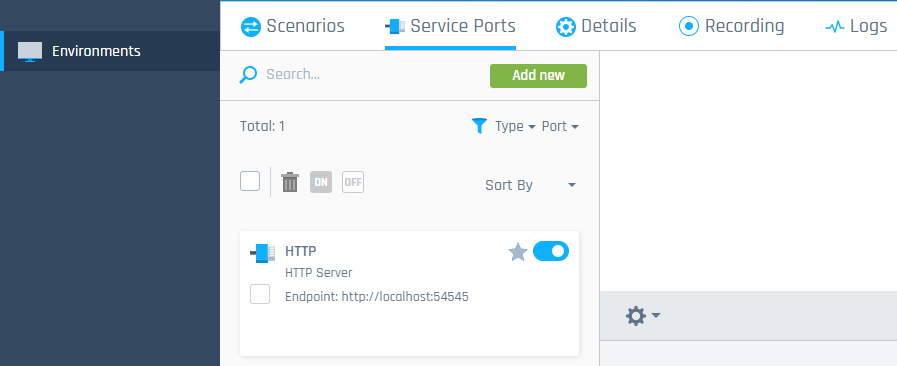Click the filter funnel icon

point(479,126)
